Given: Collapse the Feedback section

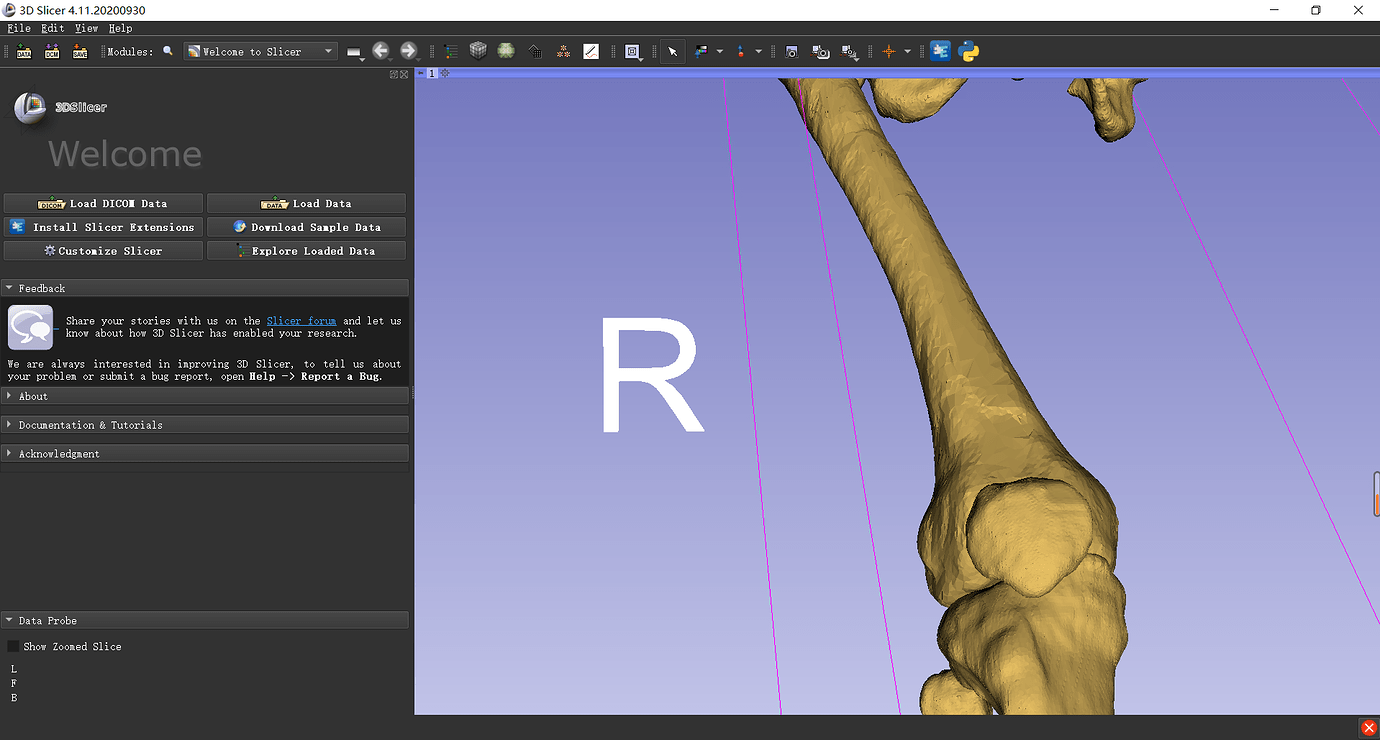Looking at the screenshot, I should click(41, 288).
